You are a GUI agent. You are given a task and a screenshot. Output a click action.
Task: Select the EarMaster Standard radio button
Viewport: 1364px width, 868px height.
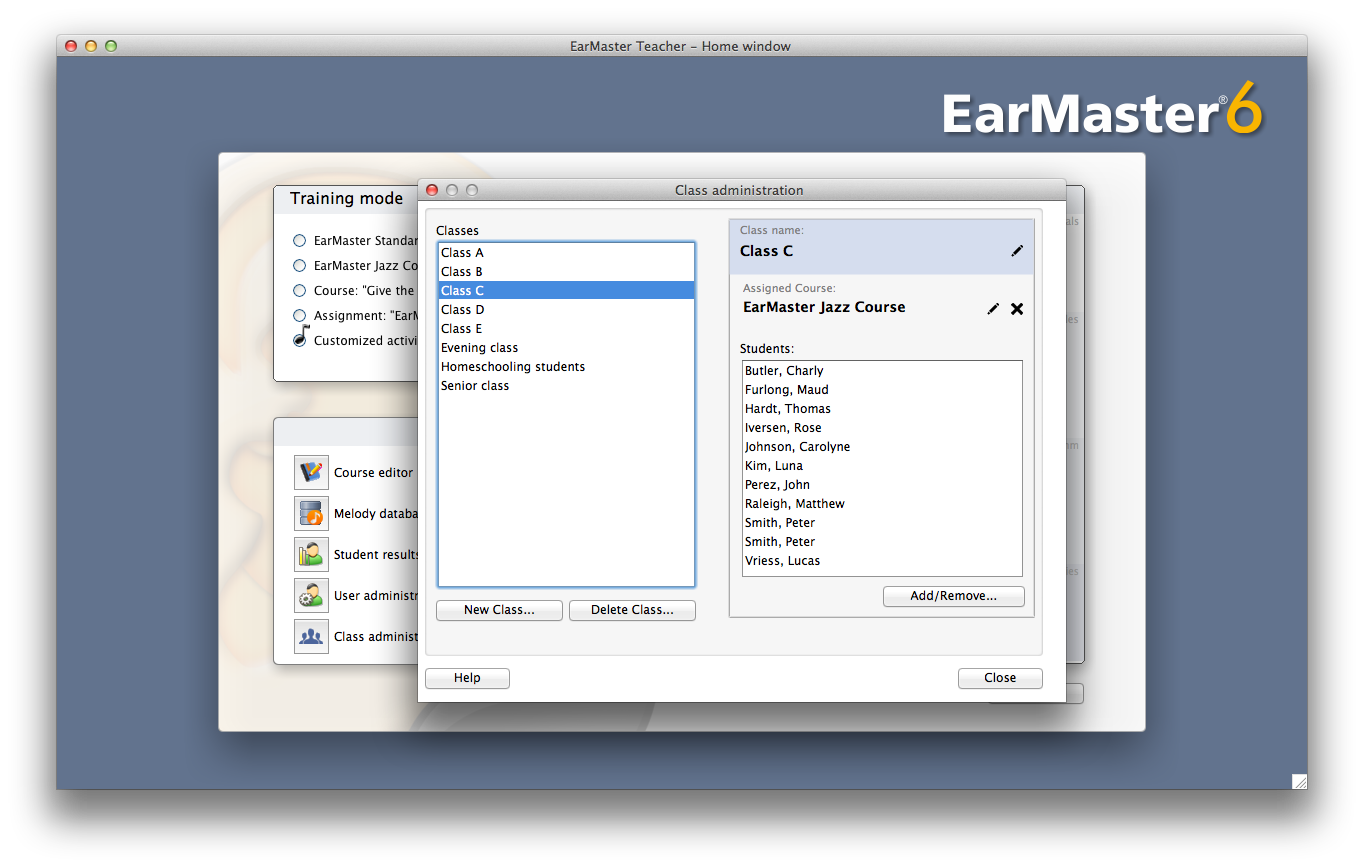point(300,241)
